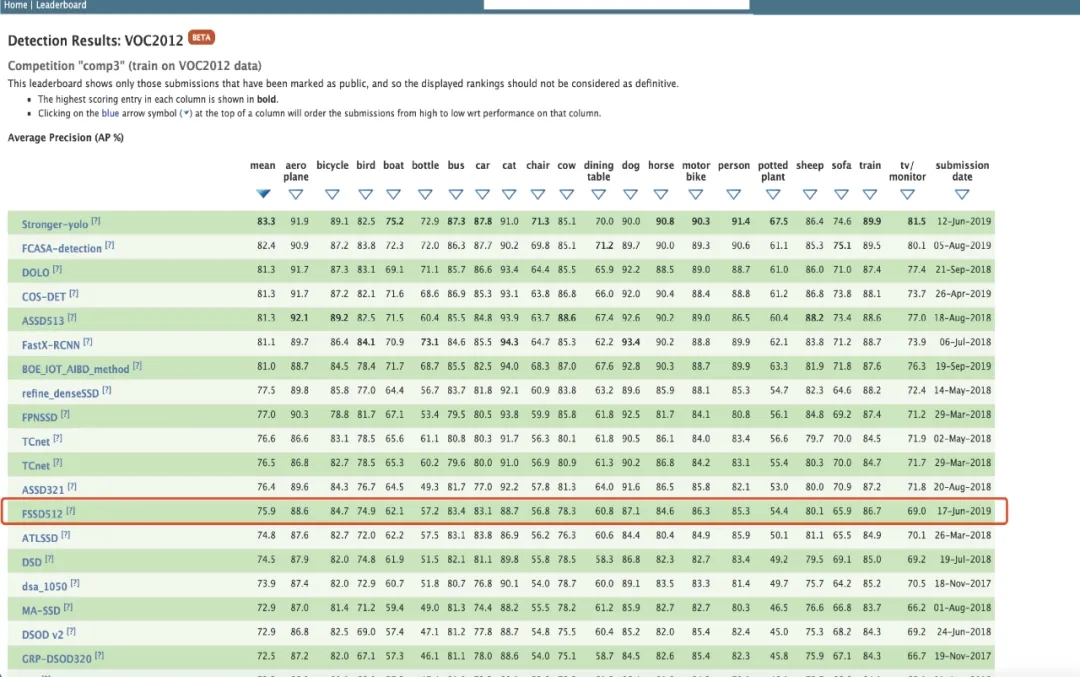Image resolution: width=1080 pixels, height=677 pixels.
Task: Sort by horse column arrow
Action: click(661, 194)
